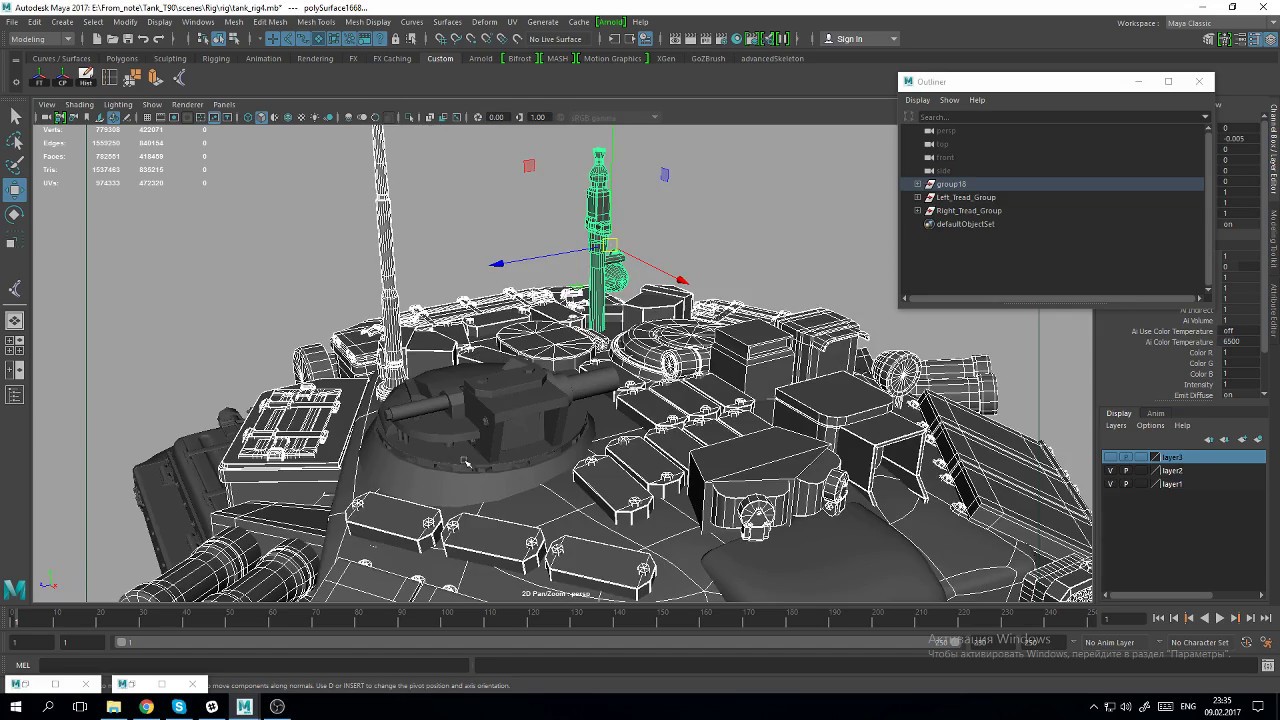Redo action in status line
This screenshot has width=1280, height=720.
click(159, 39)
